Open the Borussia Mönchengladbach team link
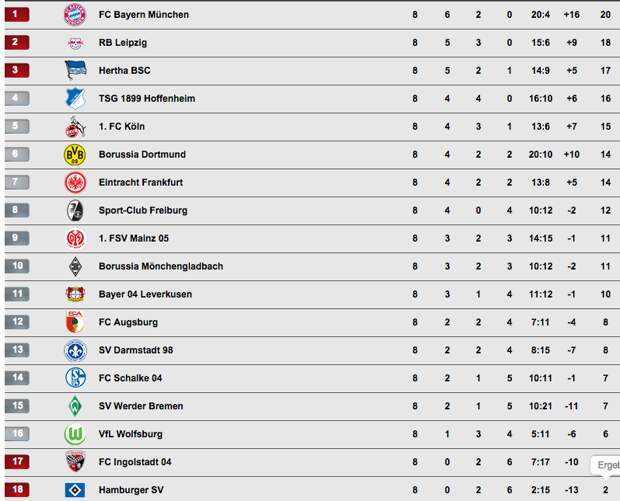 tap(161, 266)
